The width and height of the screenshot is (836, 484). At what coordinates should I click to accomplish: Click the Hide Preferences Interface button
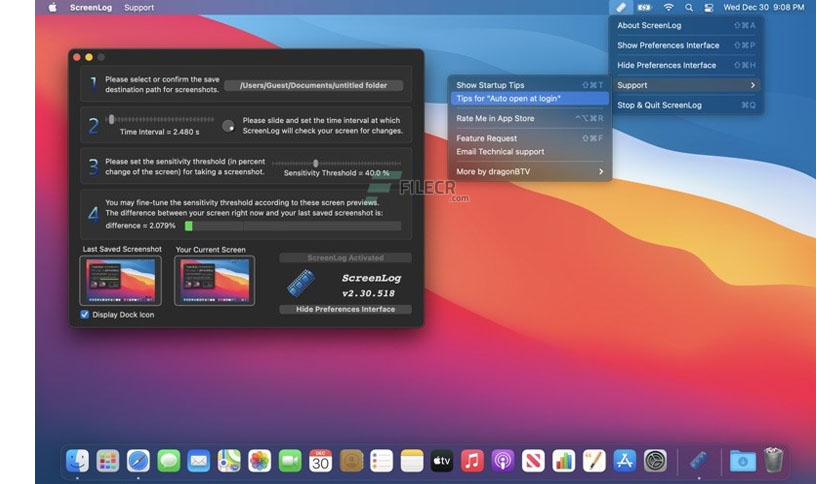(x=345, y=309)
